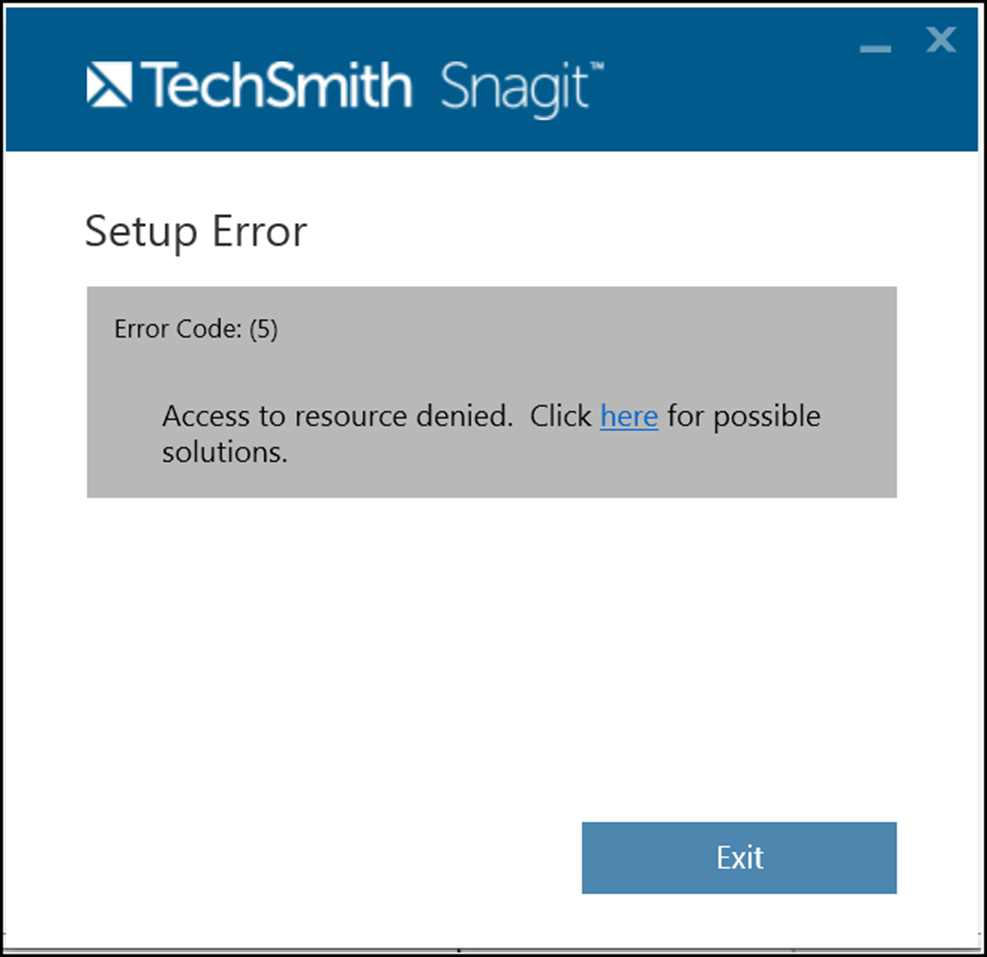Click the word "Error" in the Setup heading
Image resolution: width=987 pixels, height=957 pixels.
(x=259, y=232)
